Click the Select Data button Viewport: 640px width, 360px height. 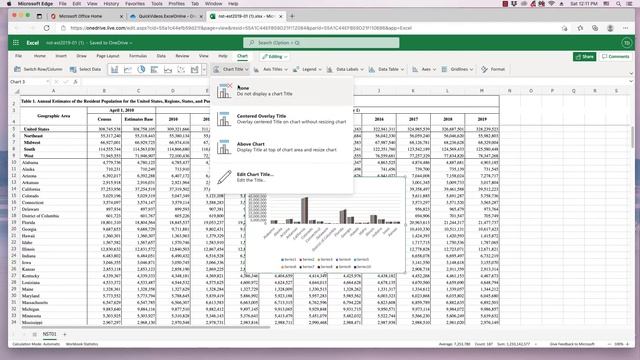coord(85,69)
